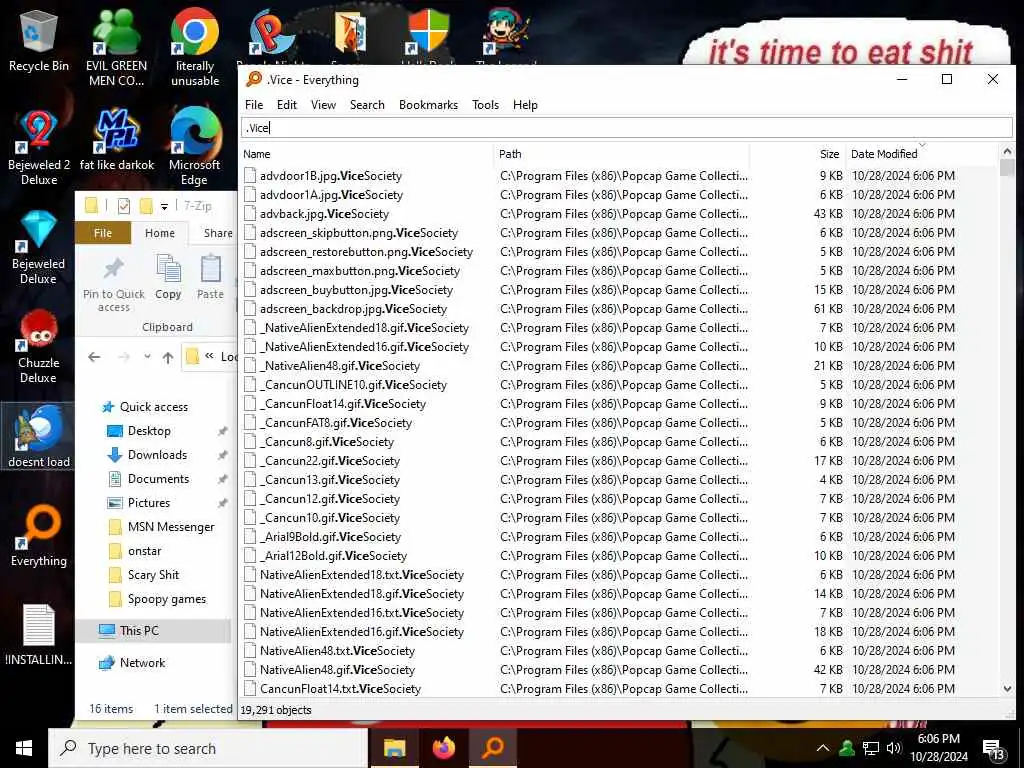Open the Bejeweled 2 Deluxe shortcut
Viewport: 1024px width, 768px height.
39,148
